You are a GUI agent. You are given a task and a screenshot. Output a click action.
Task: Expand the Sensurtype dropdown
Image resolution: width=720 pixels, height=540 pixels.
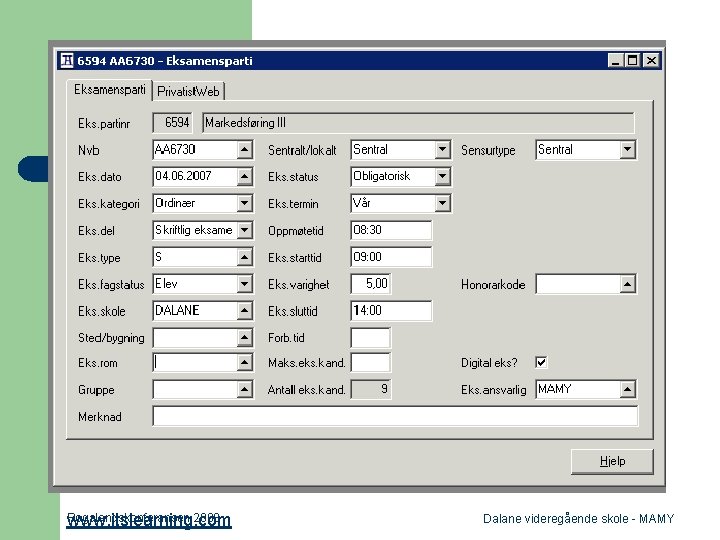(x=627, y=150)
